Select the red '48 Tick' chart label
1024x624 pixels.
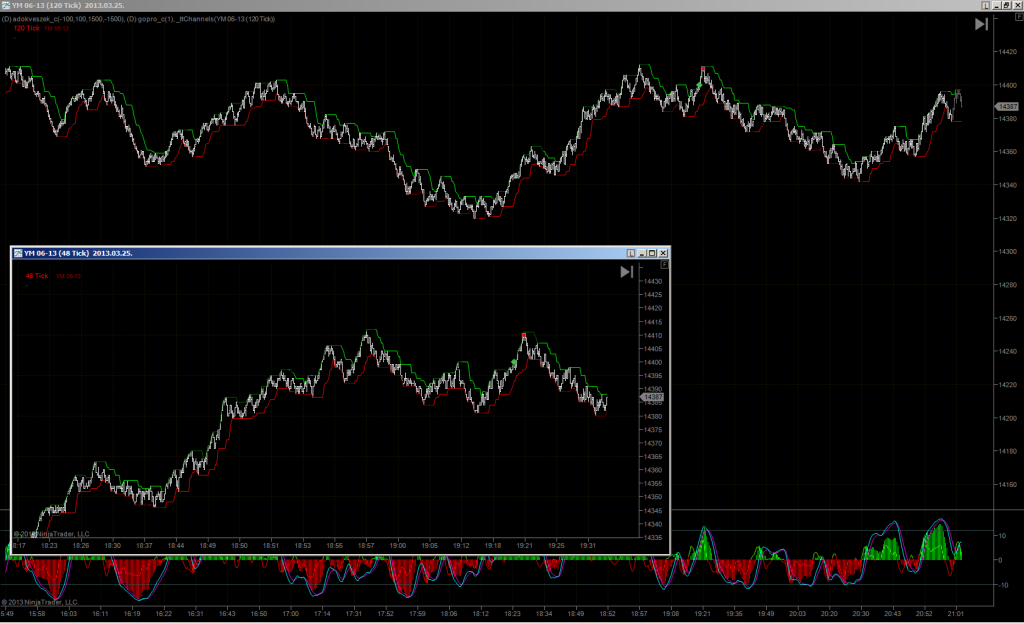pos(37,275)
